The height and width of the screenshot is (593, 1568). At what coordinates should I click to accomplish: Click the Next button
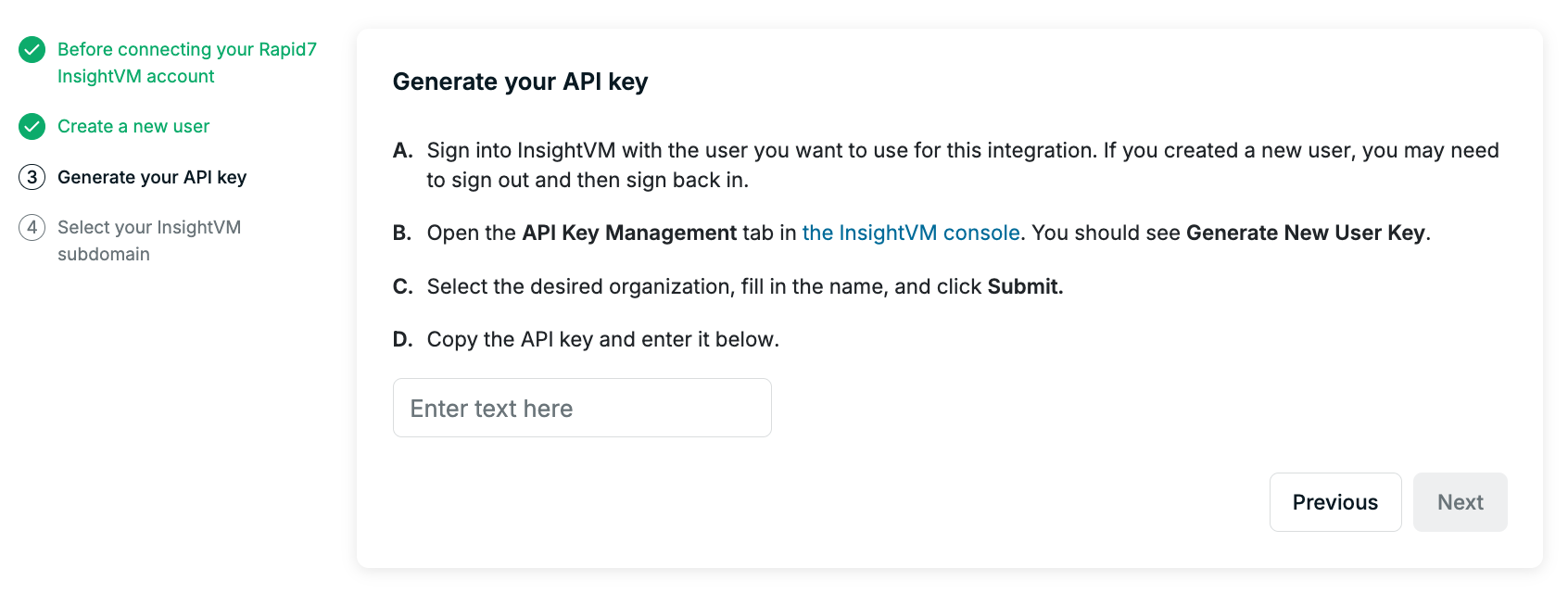[1461, 502]
